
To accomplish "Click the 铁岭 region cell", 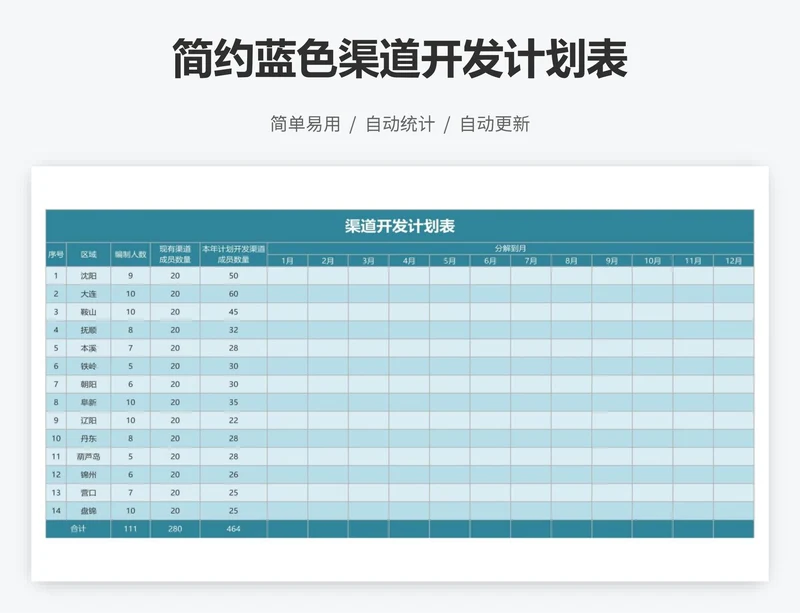I will point(88,366).
